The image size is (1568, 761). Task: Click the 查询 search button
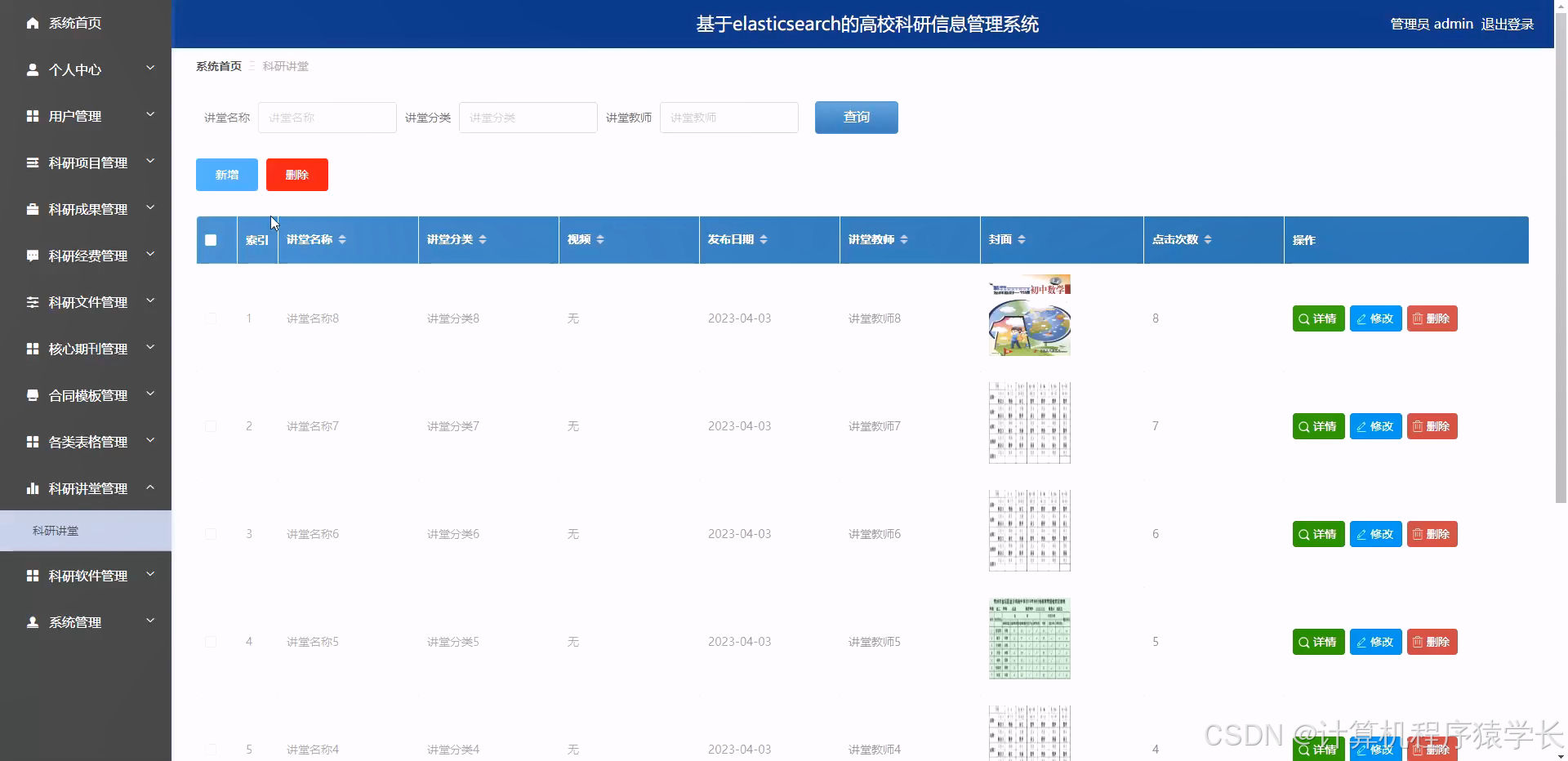(857, 118)
